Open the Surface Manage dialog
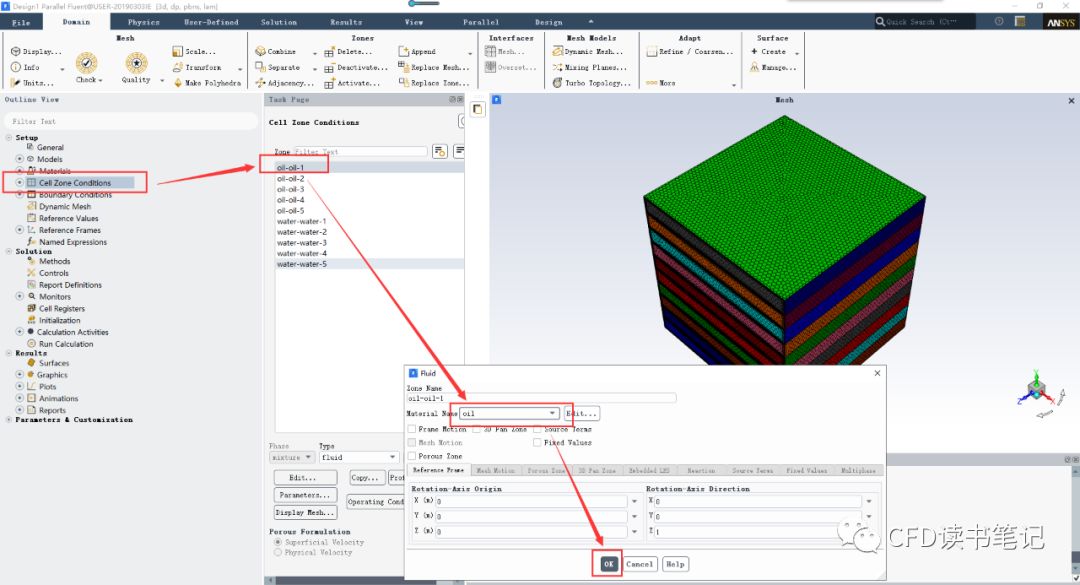The height and width of the screenshot is (585, 1080). [773, 68]
